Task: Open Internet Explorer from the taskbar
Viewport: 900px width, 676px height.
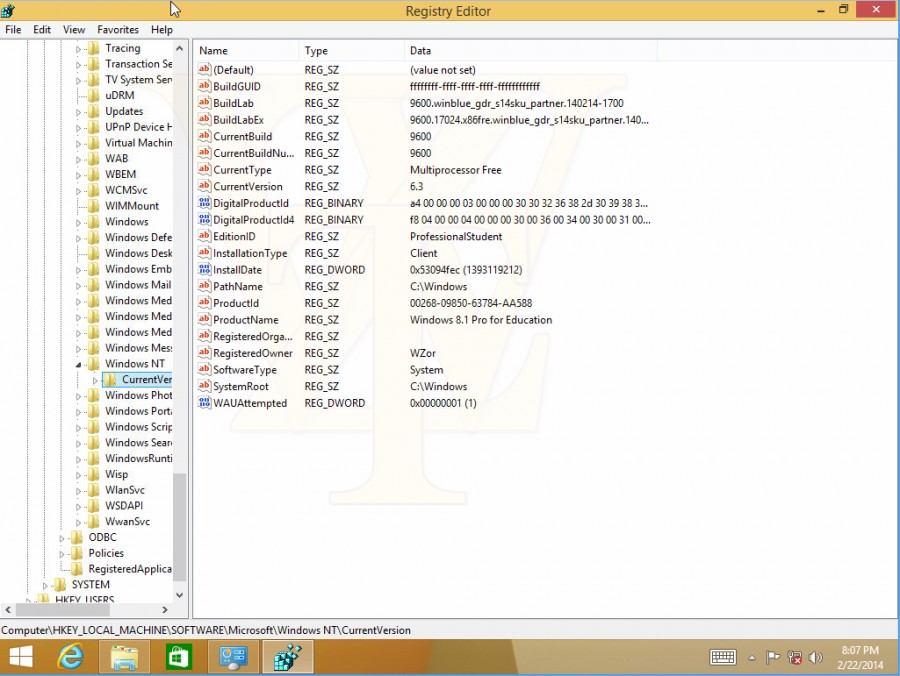Action: pyautogui.click(x=70, y=657)
